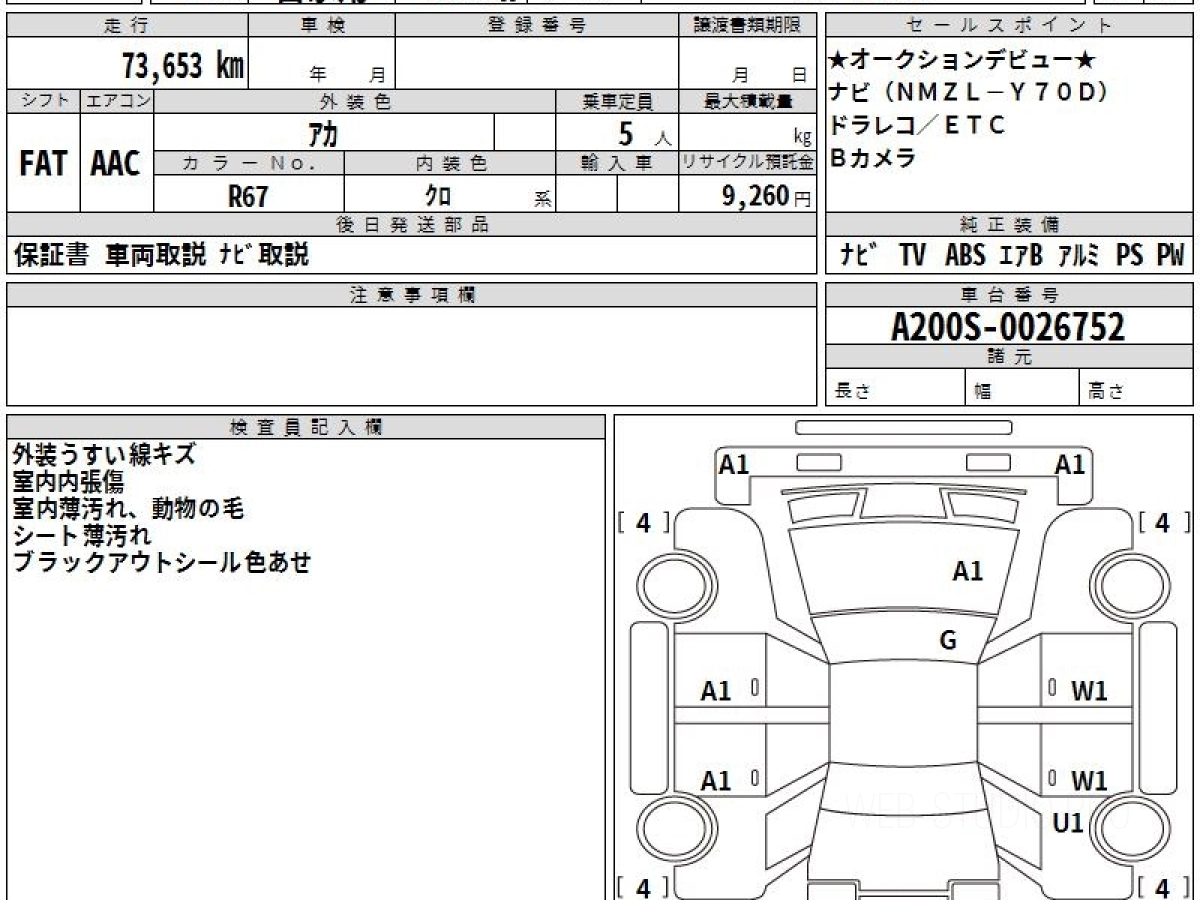Click the 注意事項欄 notes field
Viewport: 1200px width, 900px height.
412,355
